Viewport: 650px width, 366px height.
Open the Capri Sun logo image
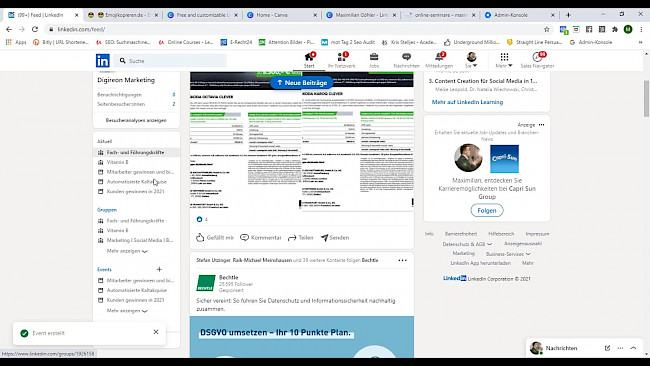(x=504, y=159)
